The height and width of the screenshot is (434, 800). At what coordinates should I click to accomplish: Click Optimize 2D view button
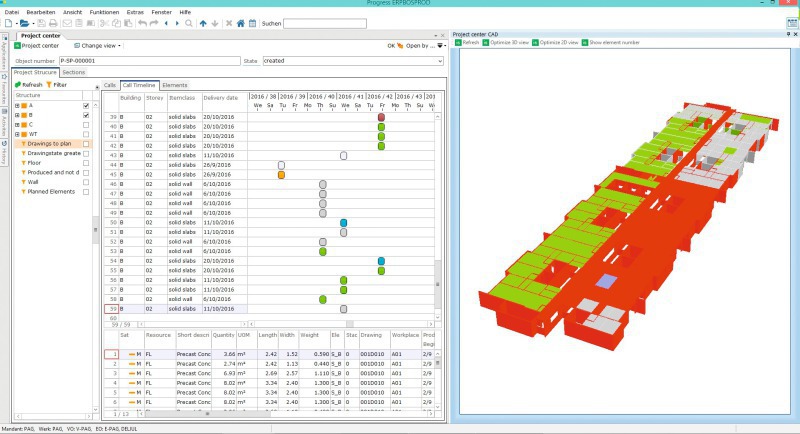555,43
